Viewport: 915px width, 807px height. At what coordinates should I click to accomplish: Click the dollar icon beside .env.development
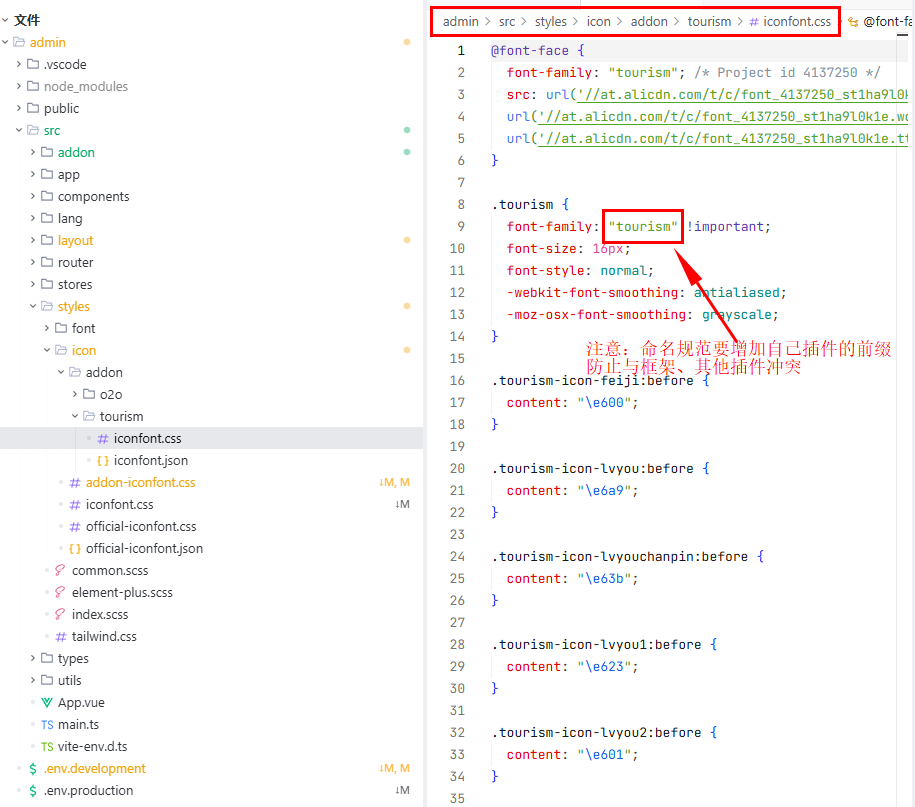[33, 769]
